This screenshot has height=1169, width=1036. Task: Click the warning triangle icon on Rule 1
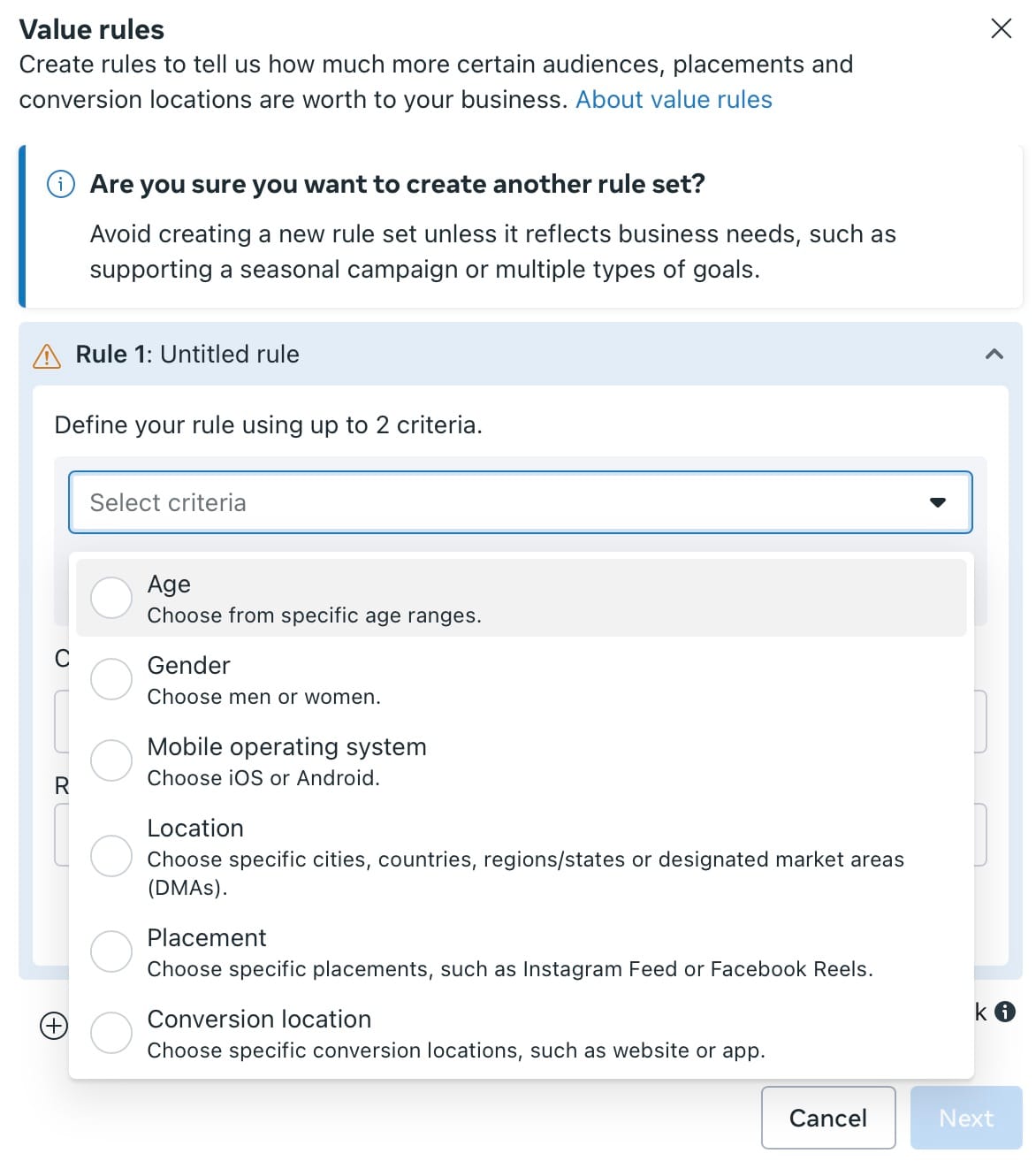coord(47,355)
